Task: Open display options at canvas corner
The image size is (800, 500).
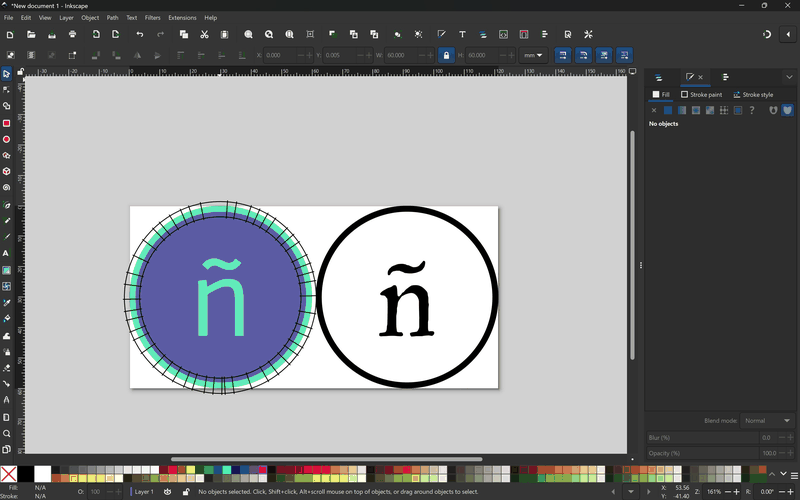Action: (632, 71)
